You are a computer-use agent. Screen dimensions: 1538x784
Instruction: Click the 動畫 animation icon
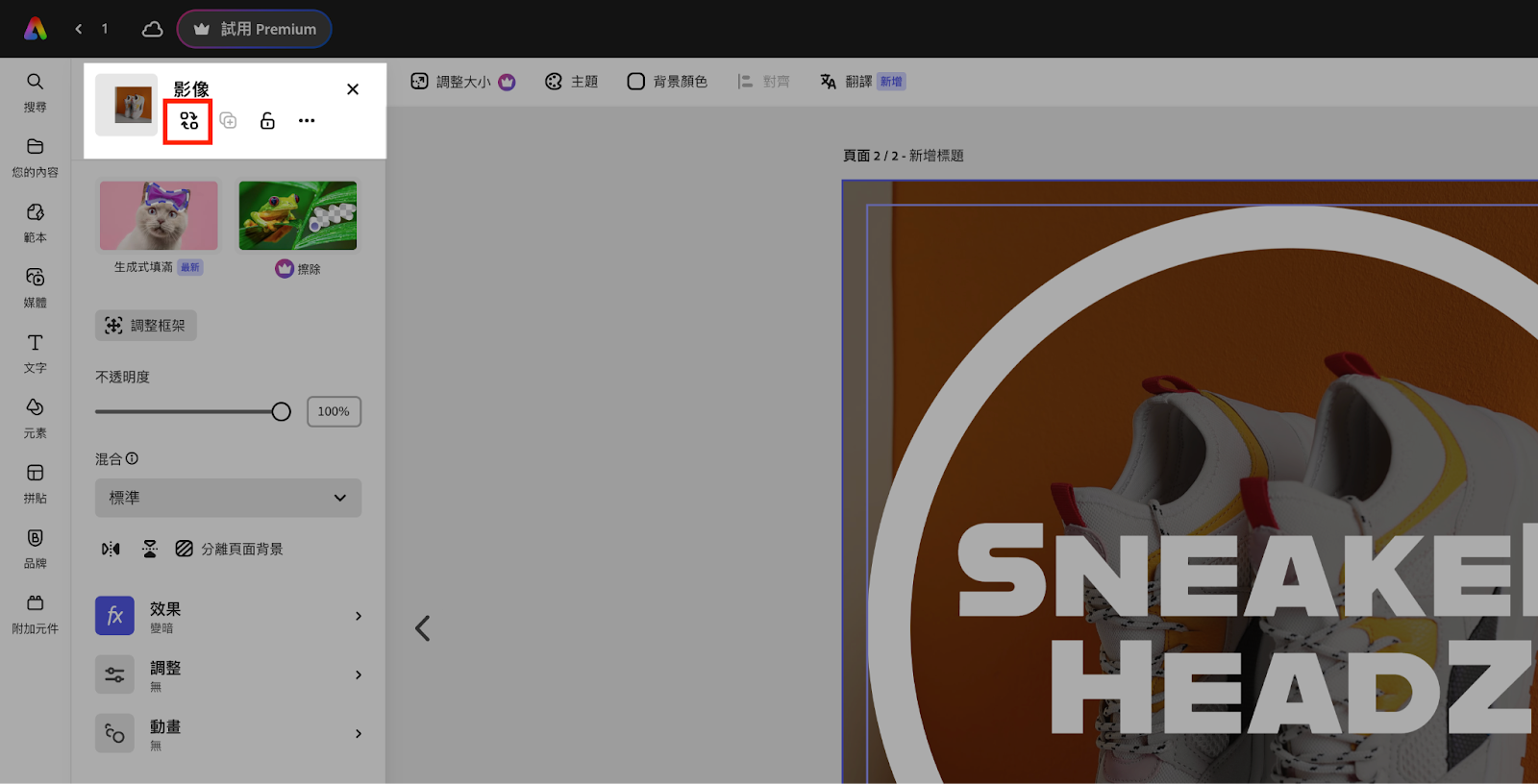[114, 733]
